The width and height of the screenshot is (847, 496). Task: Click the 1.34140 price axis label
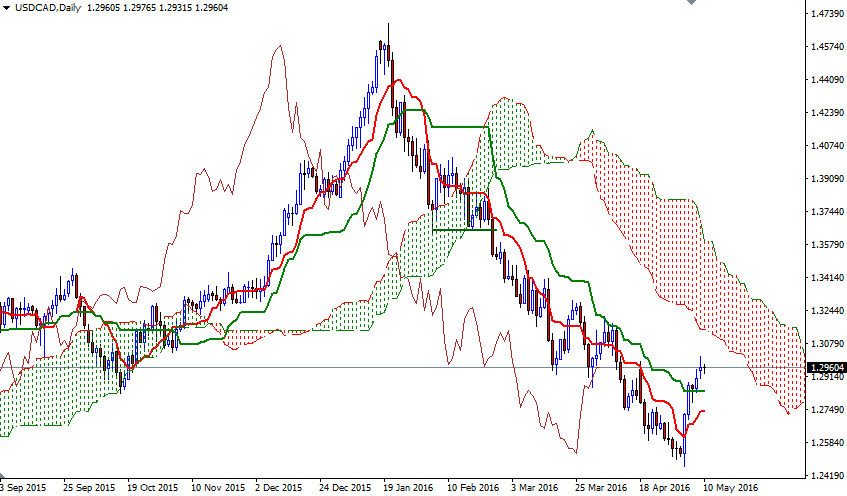[x=827, y=278]
